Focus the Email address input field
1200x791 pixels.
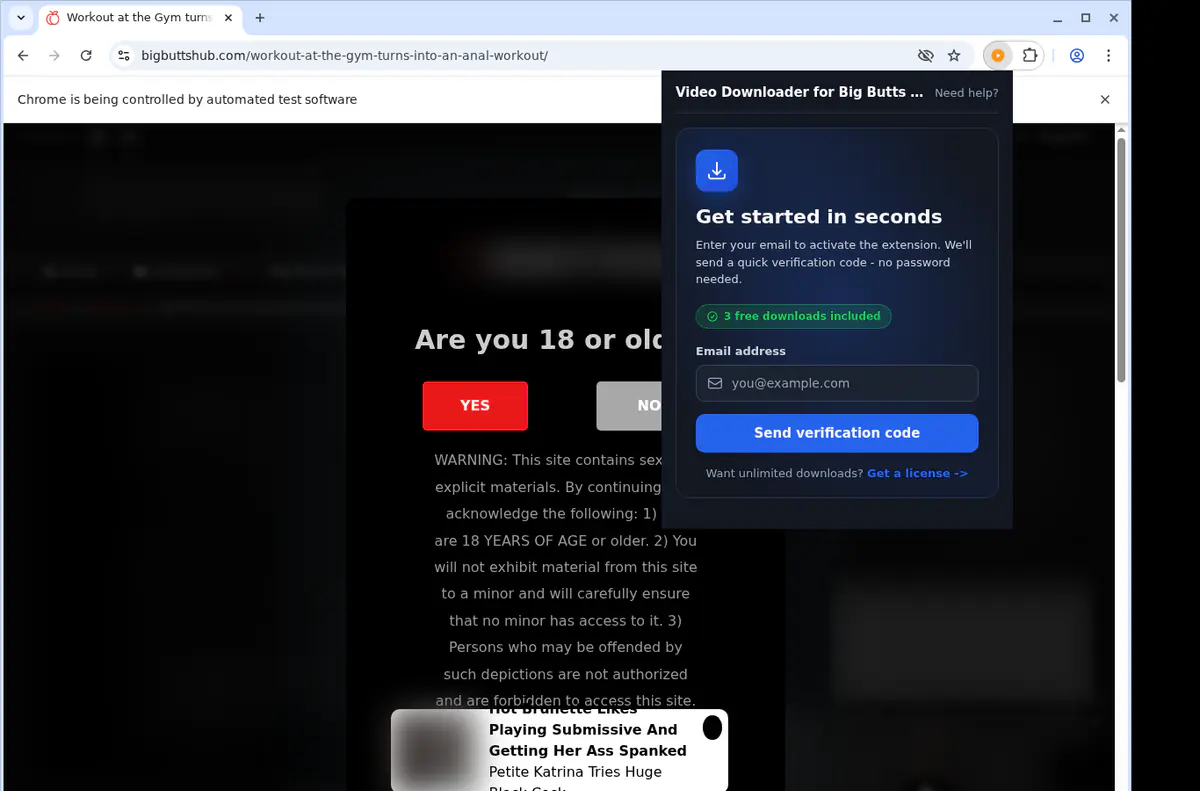837,383
